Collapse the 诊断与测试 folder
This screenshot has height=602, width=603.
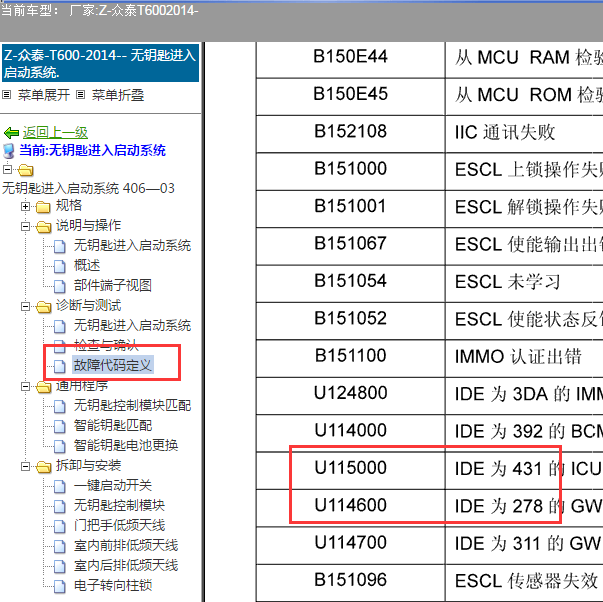coord(25,306)
